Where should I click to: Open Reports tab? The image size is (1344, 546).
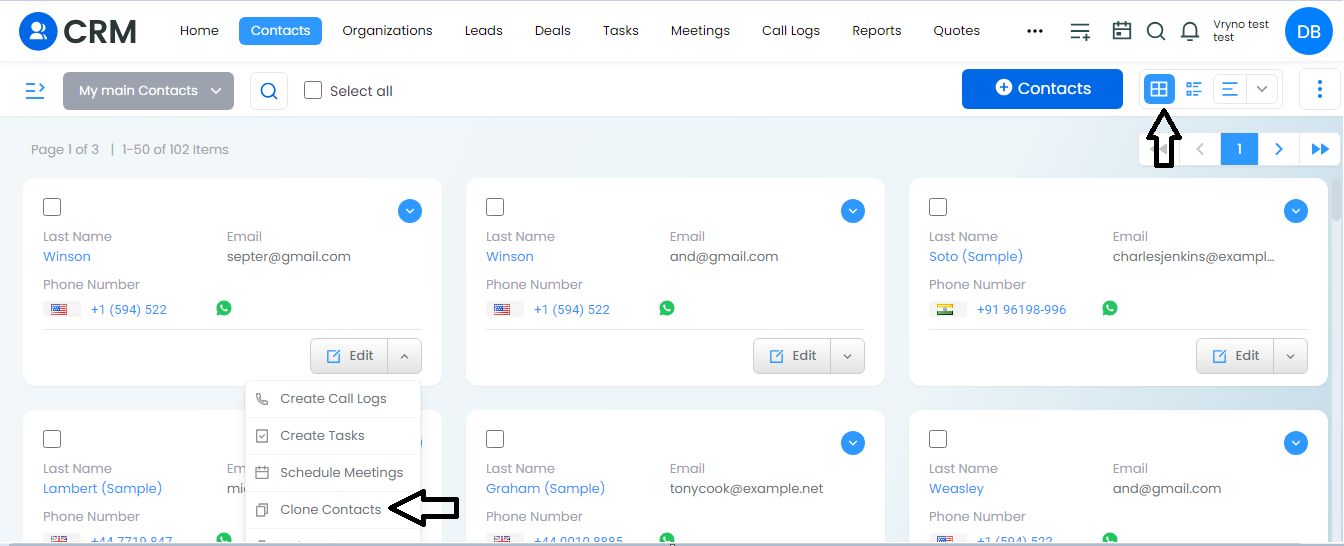(x=877, y=31)
